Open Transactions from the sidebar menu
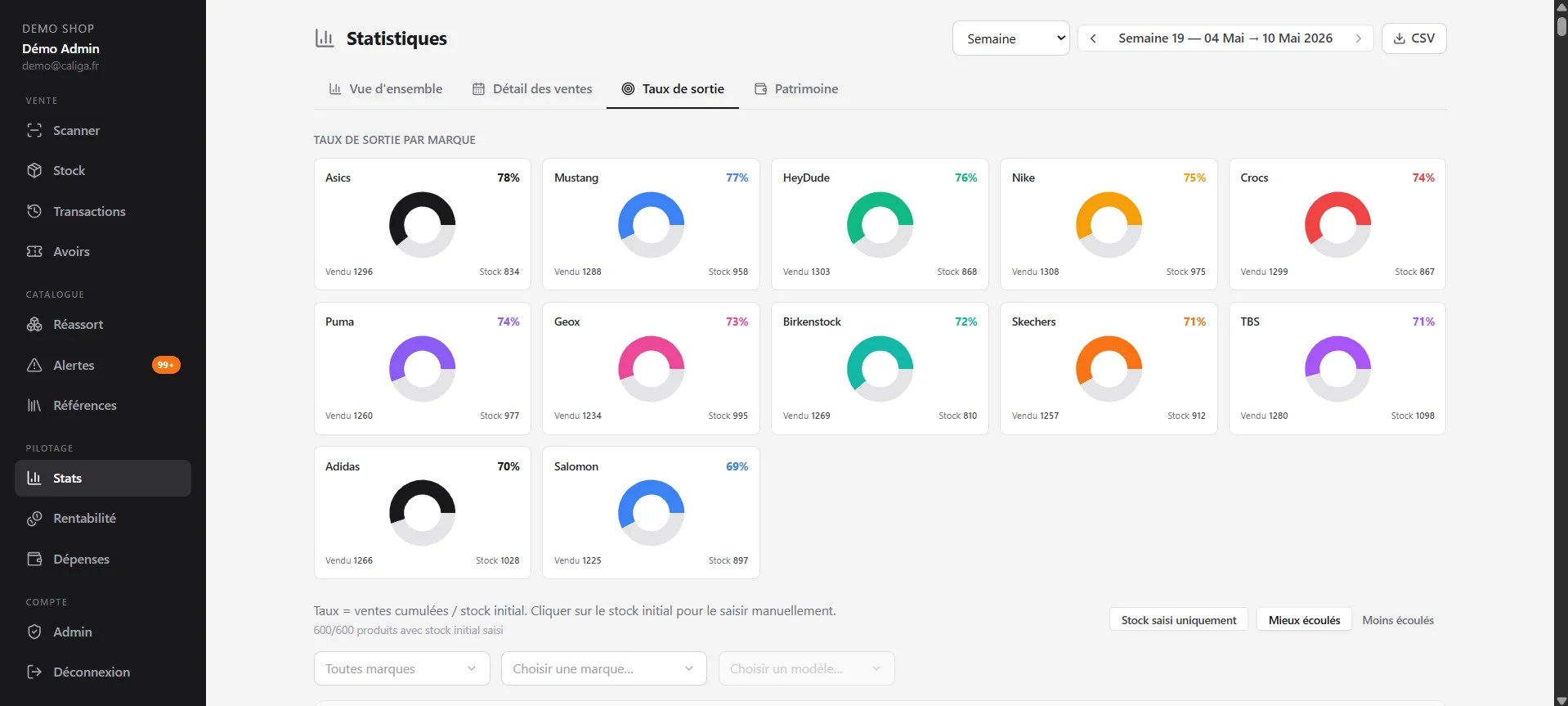Screen dimensions: 1568x706 click(103, 211)
